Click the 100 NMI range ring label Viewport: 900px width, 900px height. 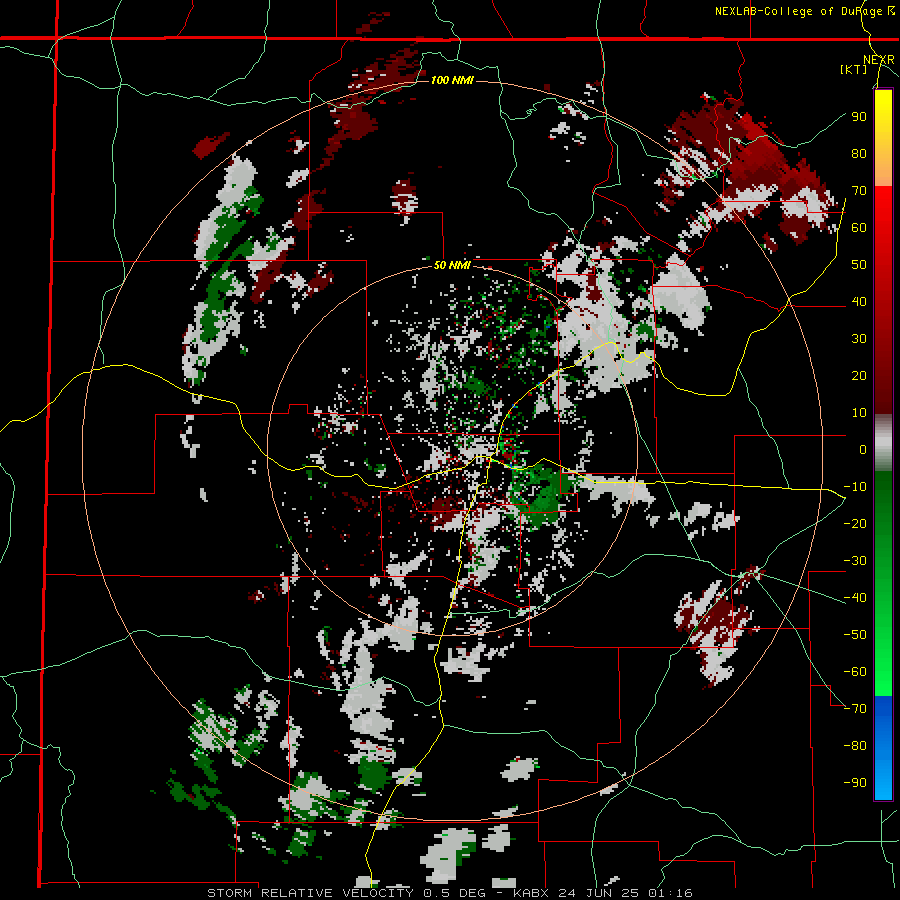pos(452,80)
